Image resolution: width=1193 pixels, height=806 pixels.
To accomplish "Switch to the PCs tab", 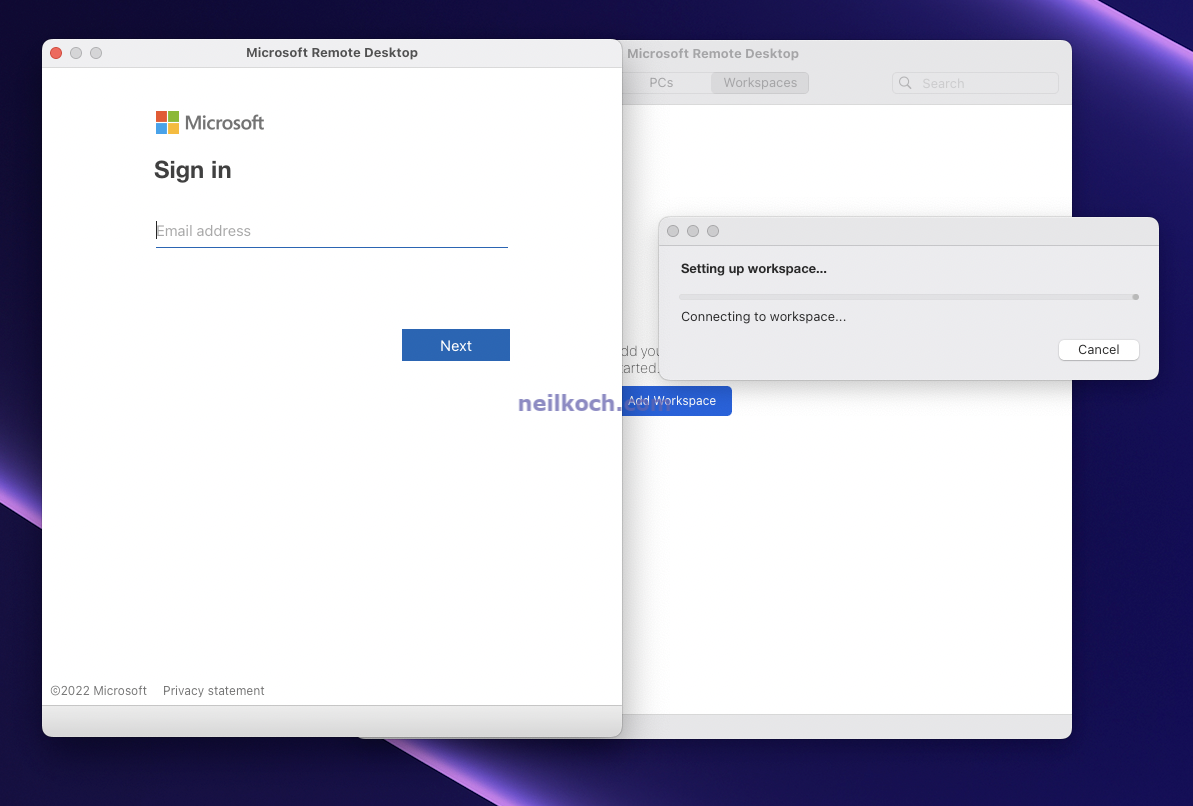I will click(x=661, y=82).
